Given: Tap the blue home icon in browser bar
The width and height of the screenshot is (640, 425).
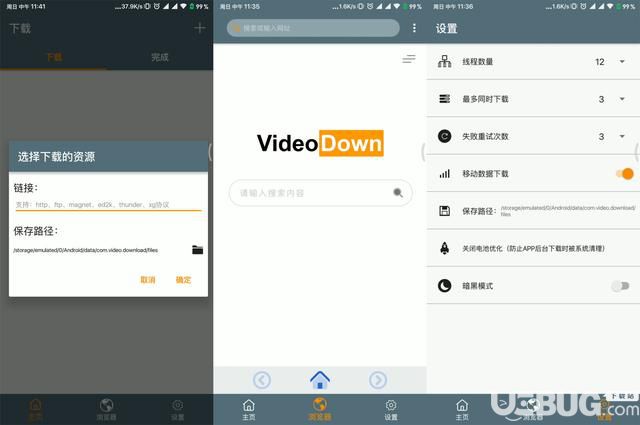Looking at the screenshot, I should pyautogui.click(x=320, y=379).
